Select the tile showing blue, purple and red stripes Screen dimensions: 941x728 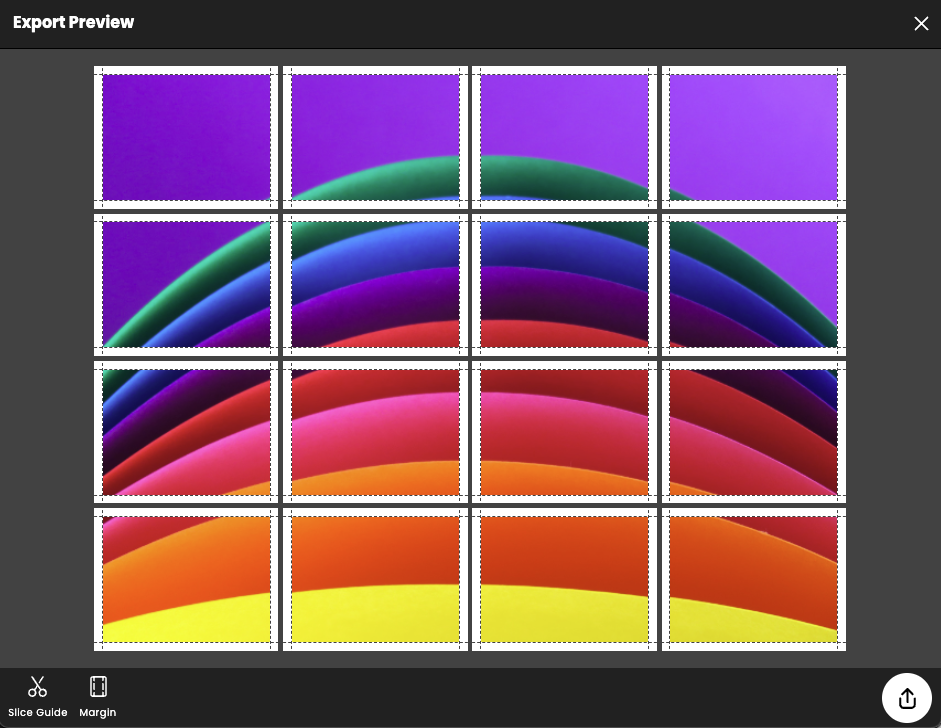pos(374,283)
